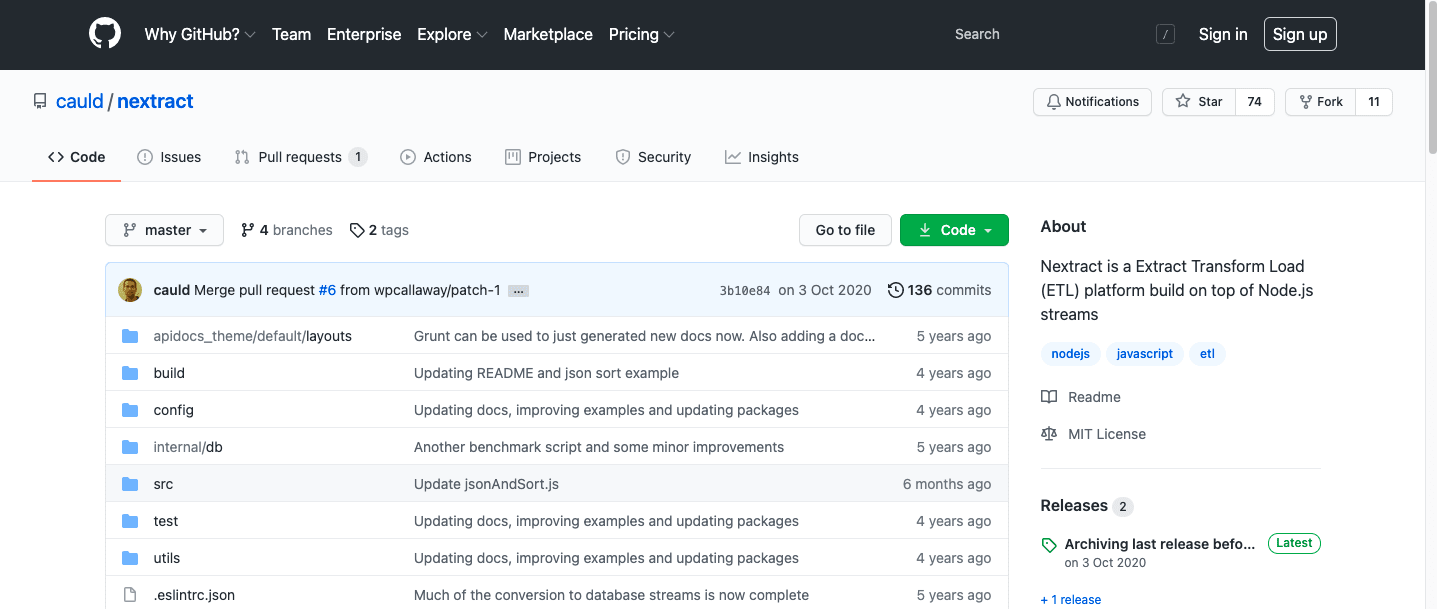Open the Team page
Screen dimensions: 1437x609
click(x=291, y=34)
